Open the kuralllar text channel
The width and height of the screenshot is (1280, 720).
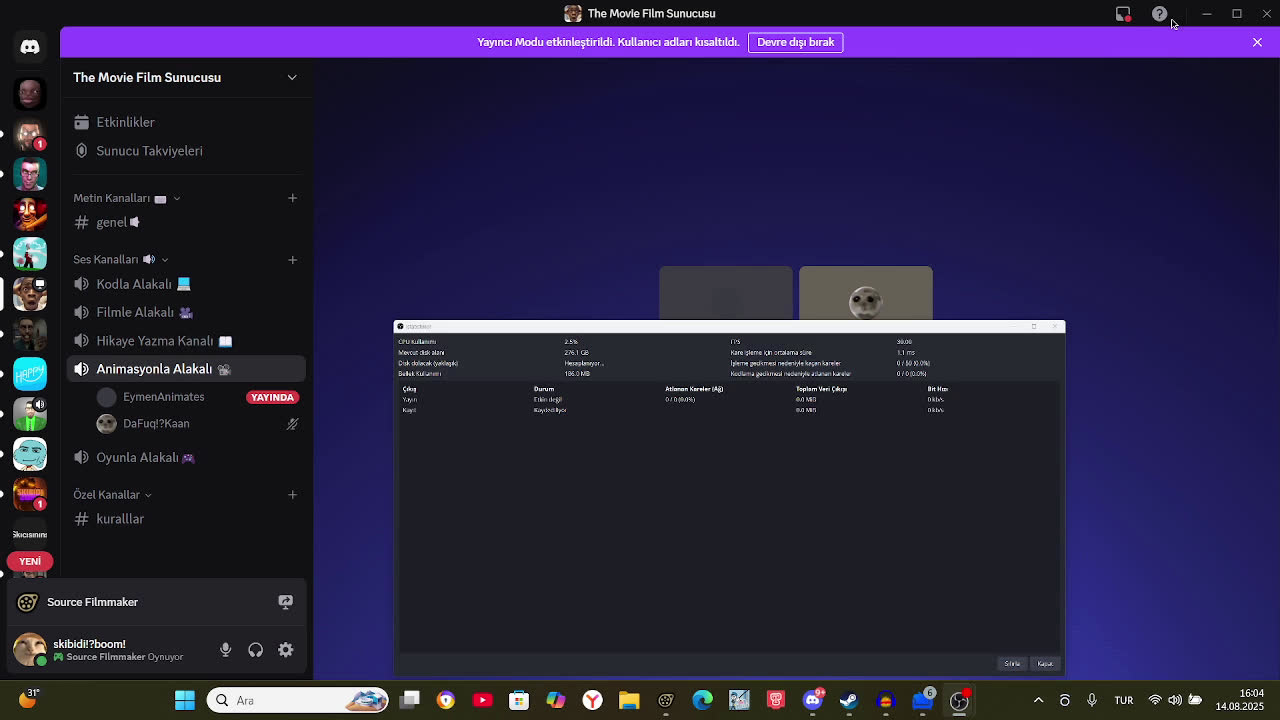[120, 519]
